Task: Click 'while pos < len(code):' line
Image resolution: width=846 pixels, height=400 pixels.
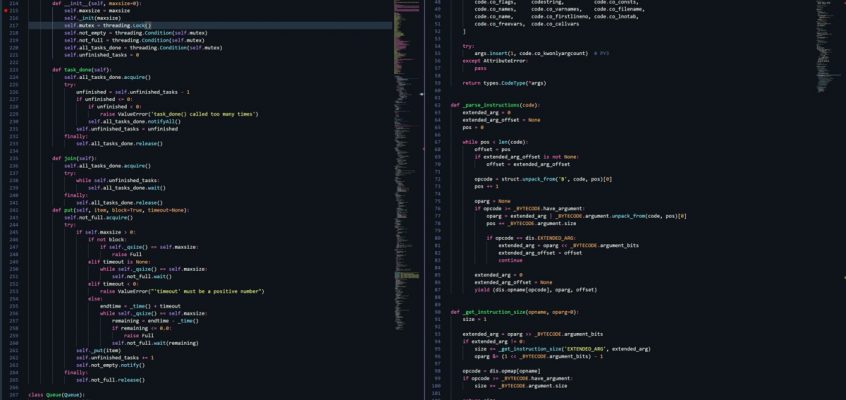Action: (x=495, y=142)
